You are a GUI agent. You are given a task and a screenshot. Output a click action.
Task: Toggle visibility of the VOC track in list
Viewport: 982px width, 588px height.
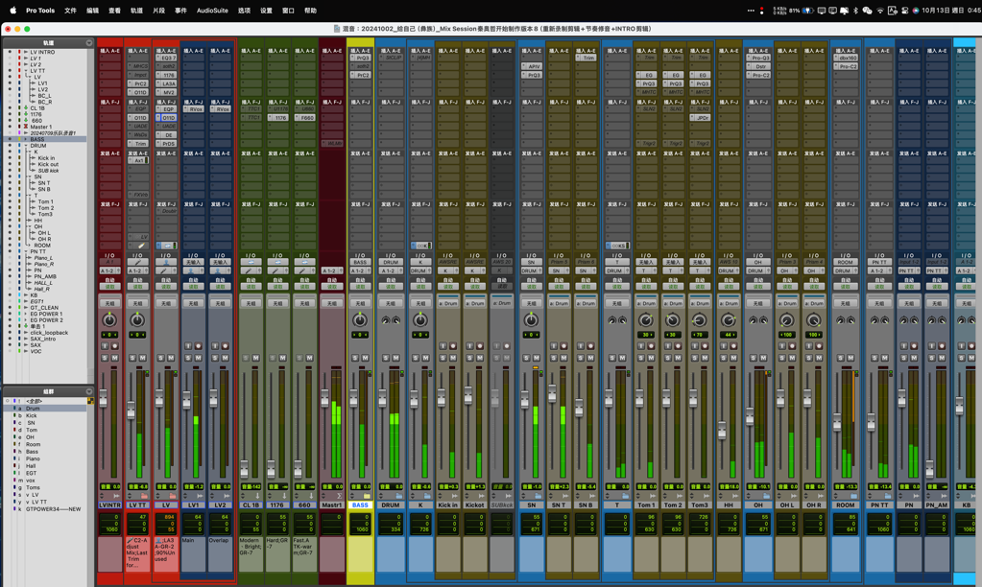[x=10, y=351]
